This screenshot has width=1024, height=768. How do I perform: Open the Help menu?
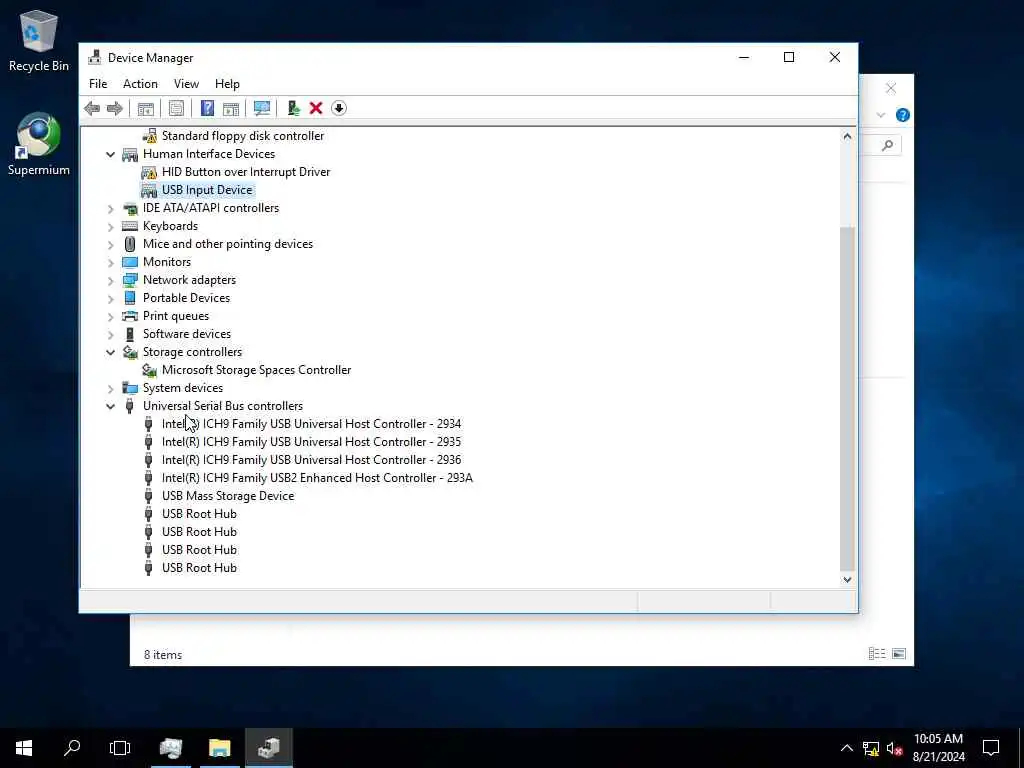pyautogui.click(x=227, y=84)
